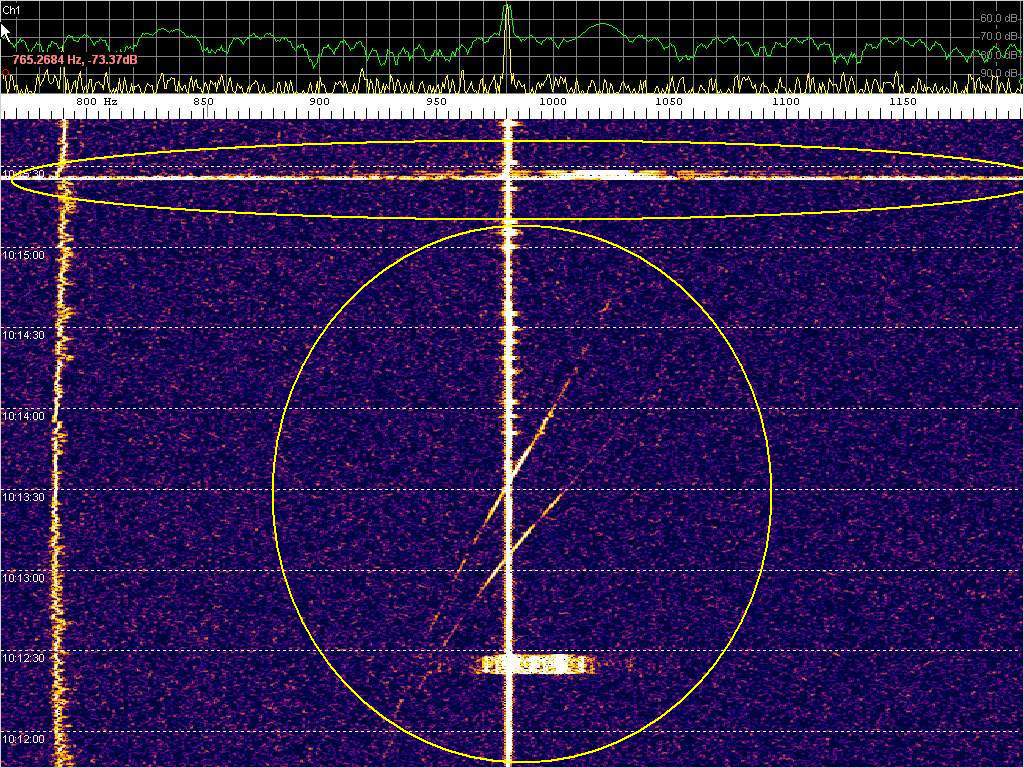Click the red 765.2684 Hz cursor readout
1024x768 pixels.
(75, 60)
